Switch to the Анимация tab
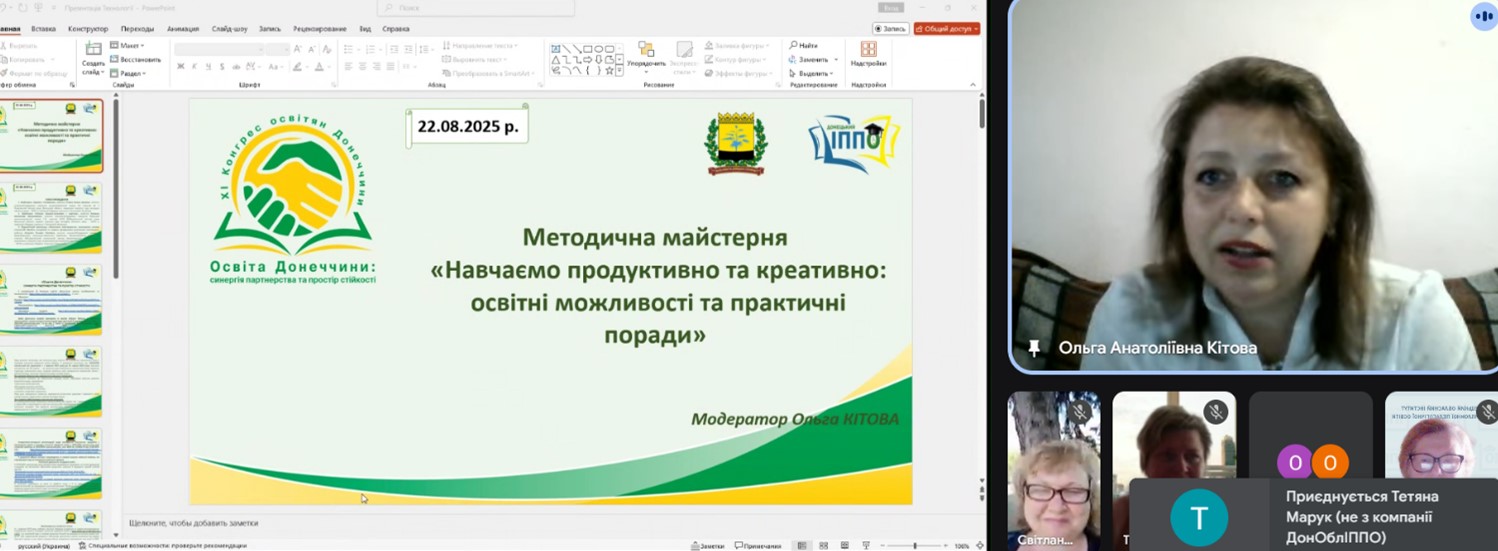The image size is (1498, 551). pos(183,29)
